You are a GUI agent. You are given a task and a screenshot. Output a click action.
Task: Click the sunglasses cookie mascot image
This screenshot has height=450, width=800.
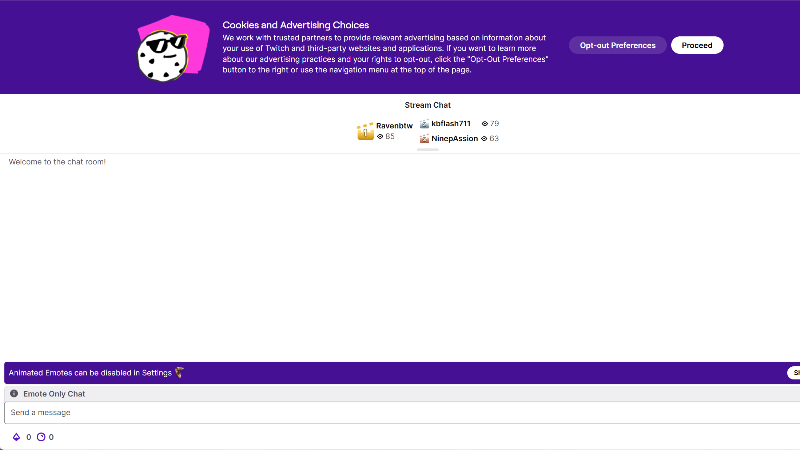173,48
